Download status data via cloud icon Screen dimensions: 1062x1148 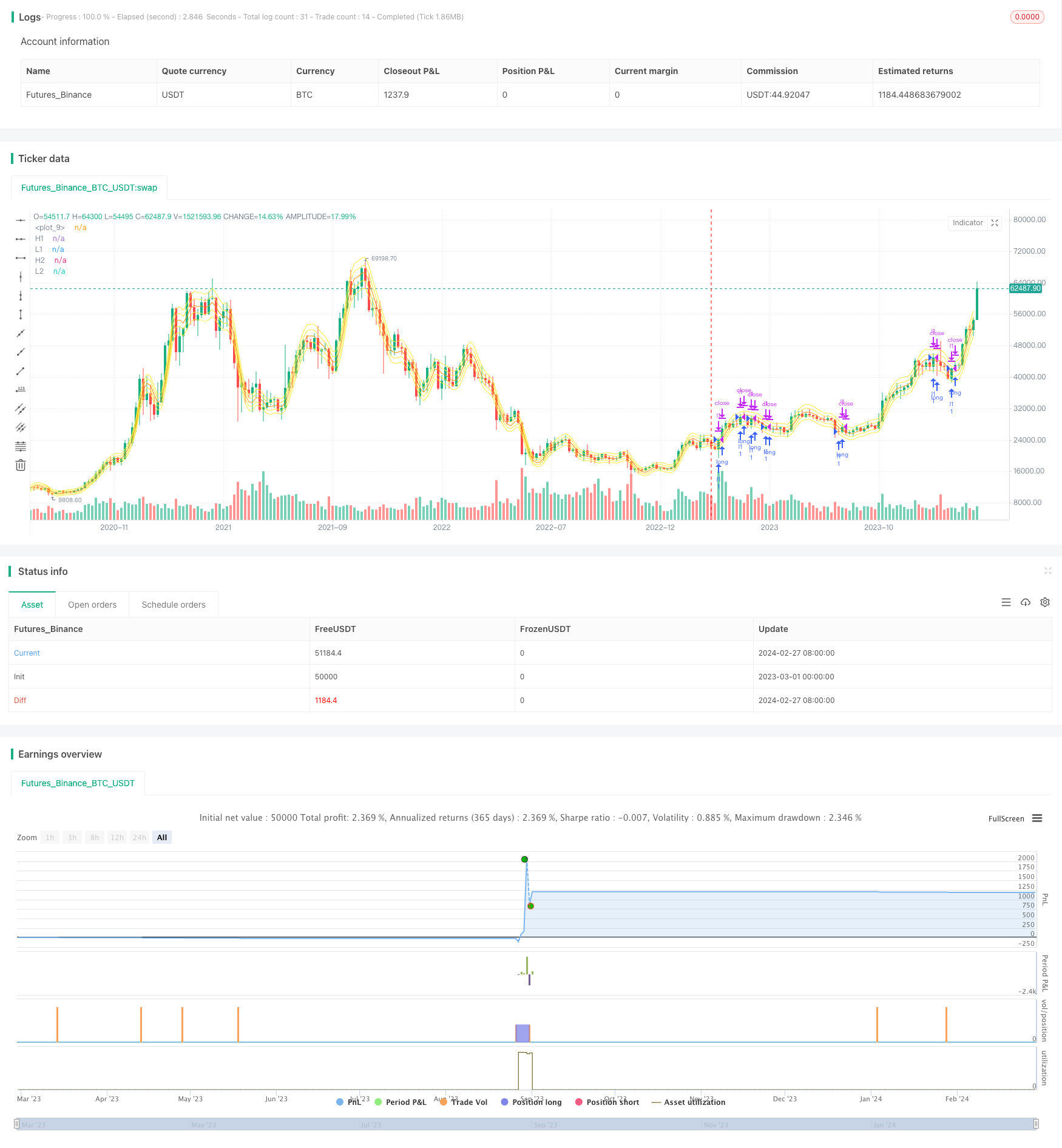(1026, 602)
